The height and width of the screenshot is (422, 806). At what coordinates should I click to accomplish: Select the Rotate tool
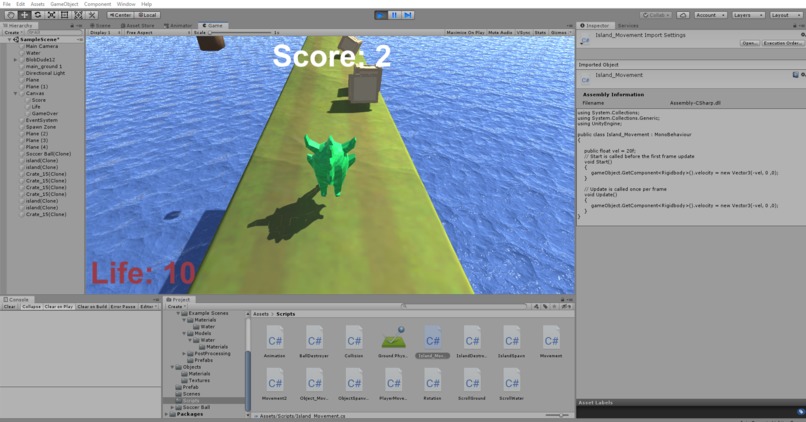coord(38,15)
